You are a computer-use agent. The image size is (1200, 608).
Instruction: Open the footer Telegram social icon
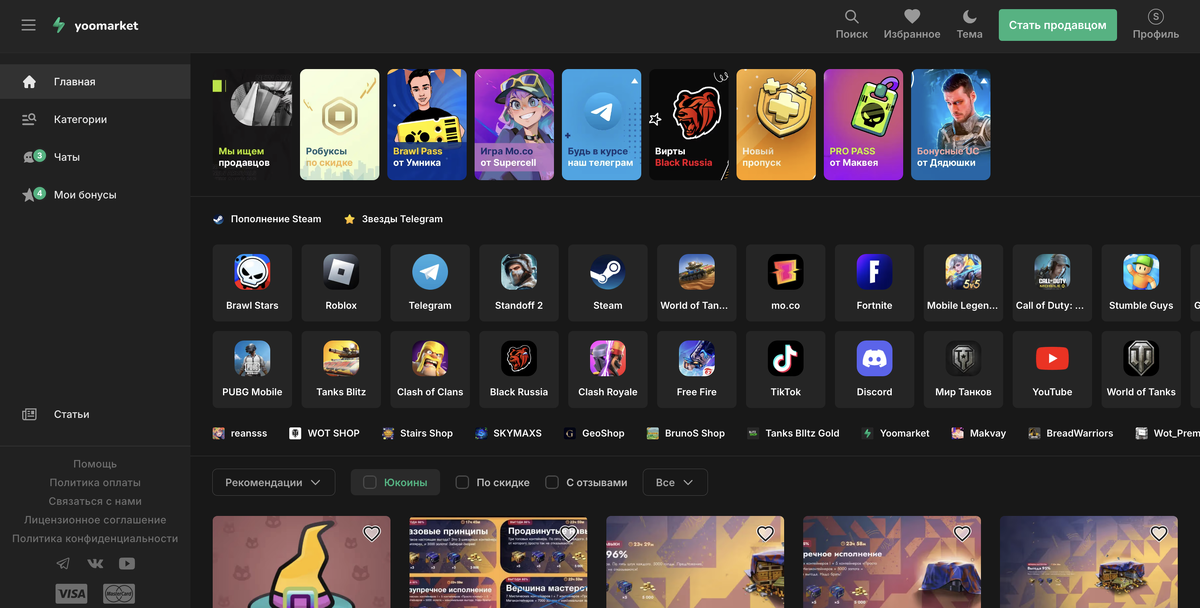63,563
